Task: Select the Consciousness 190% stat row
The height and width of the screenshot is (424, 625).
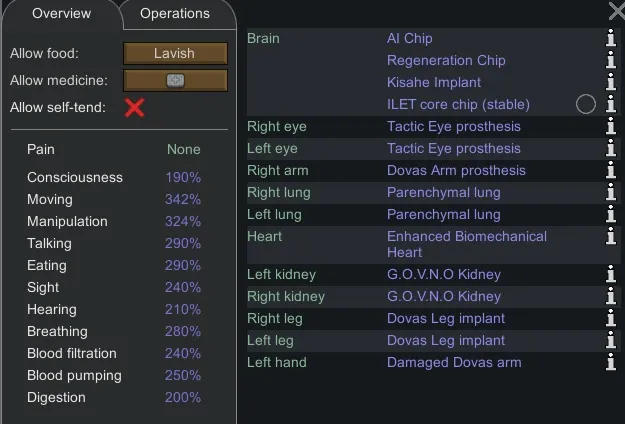Action: 114,177
